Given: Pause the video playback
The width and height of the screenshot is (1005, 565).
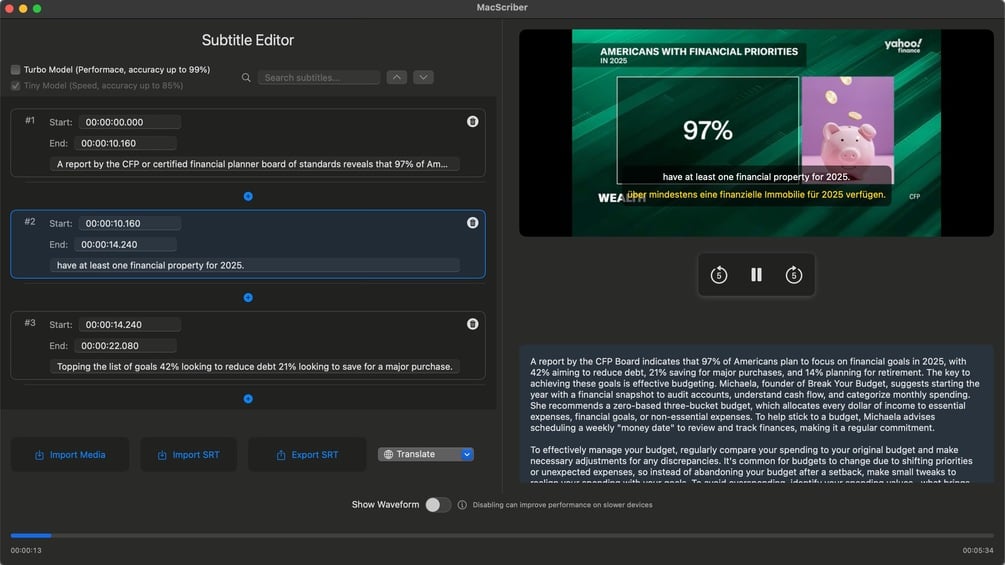Looking at the screenshot, I should click(756, 275).
